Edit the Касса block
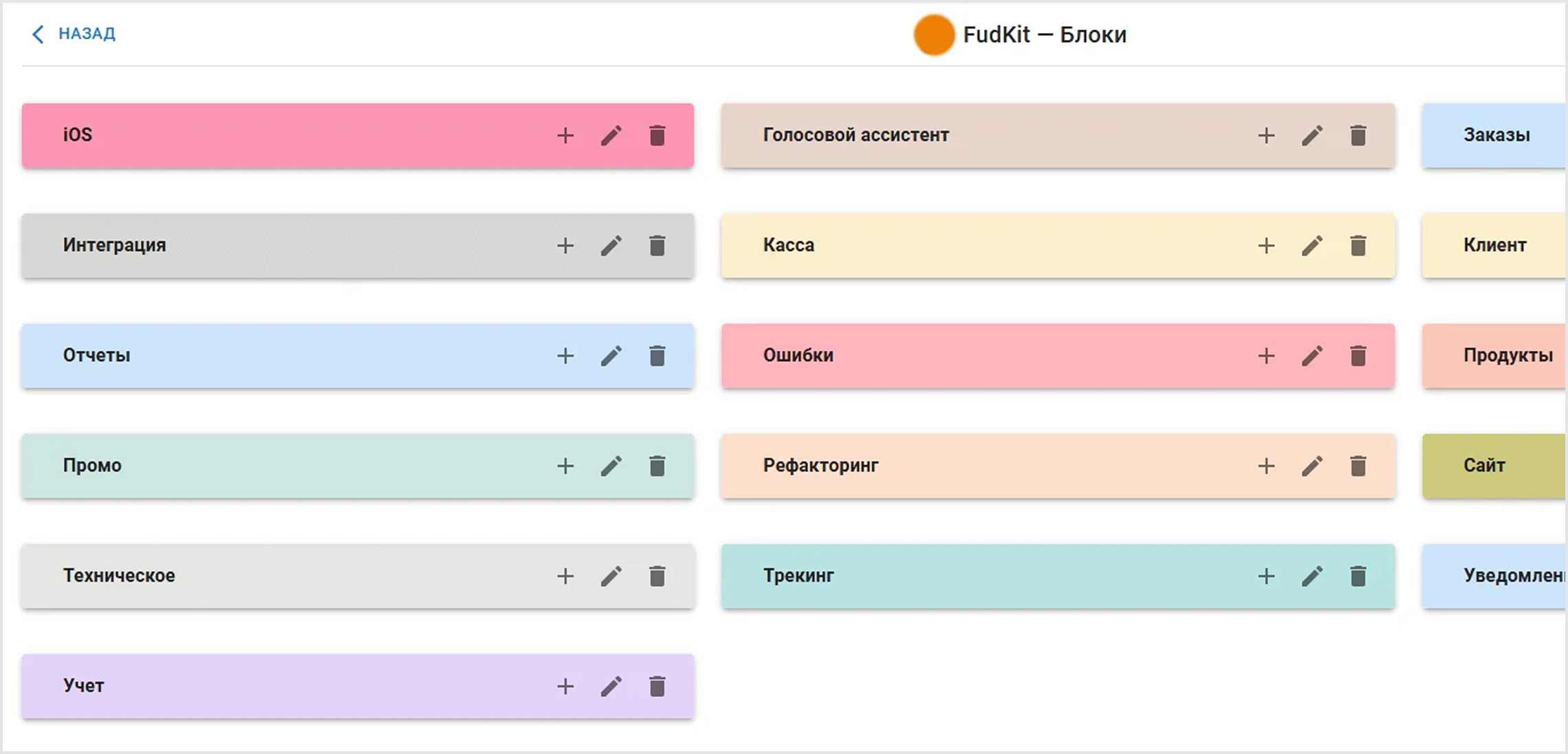This screenshot has height=754, width=1568. pos(1312,246)
